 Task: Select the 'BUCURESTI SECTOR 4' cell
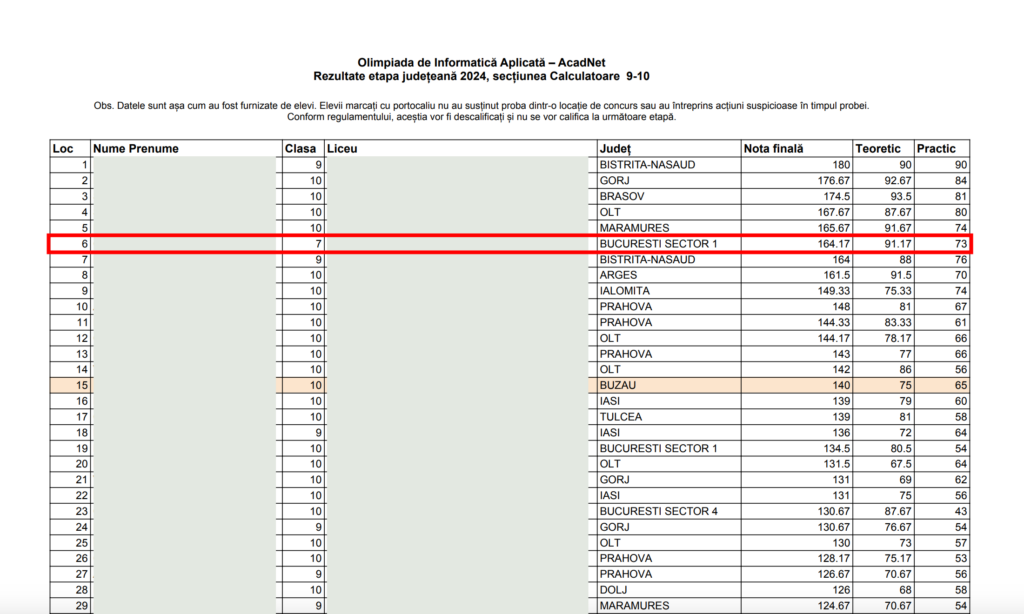[658, 511]
